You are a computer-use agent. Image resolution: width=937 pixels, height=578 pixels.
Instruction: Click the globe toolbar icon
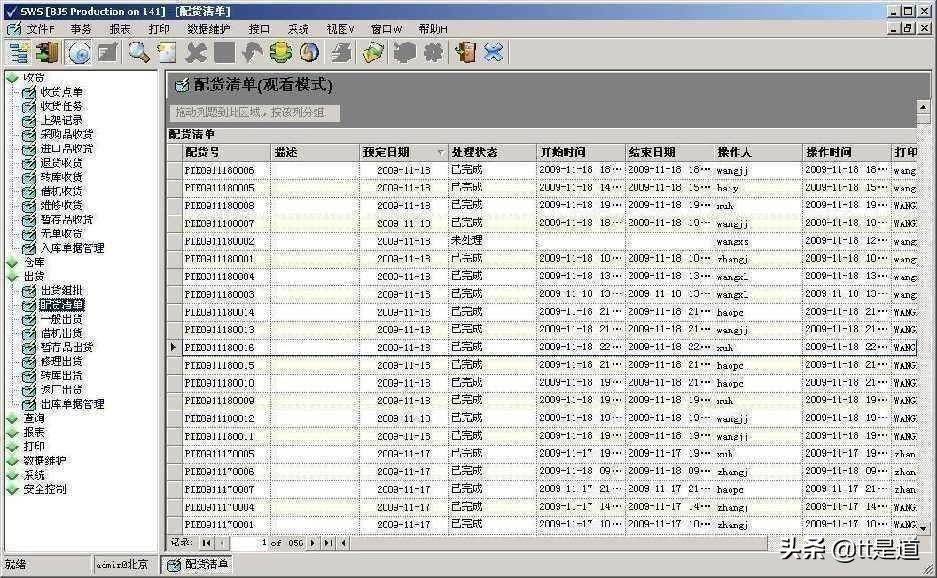pos(309,53)
